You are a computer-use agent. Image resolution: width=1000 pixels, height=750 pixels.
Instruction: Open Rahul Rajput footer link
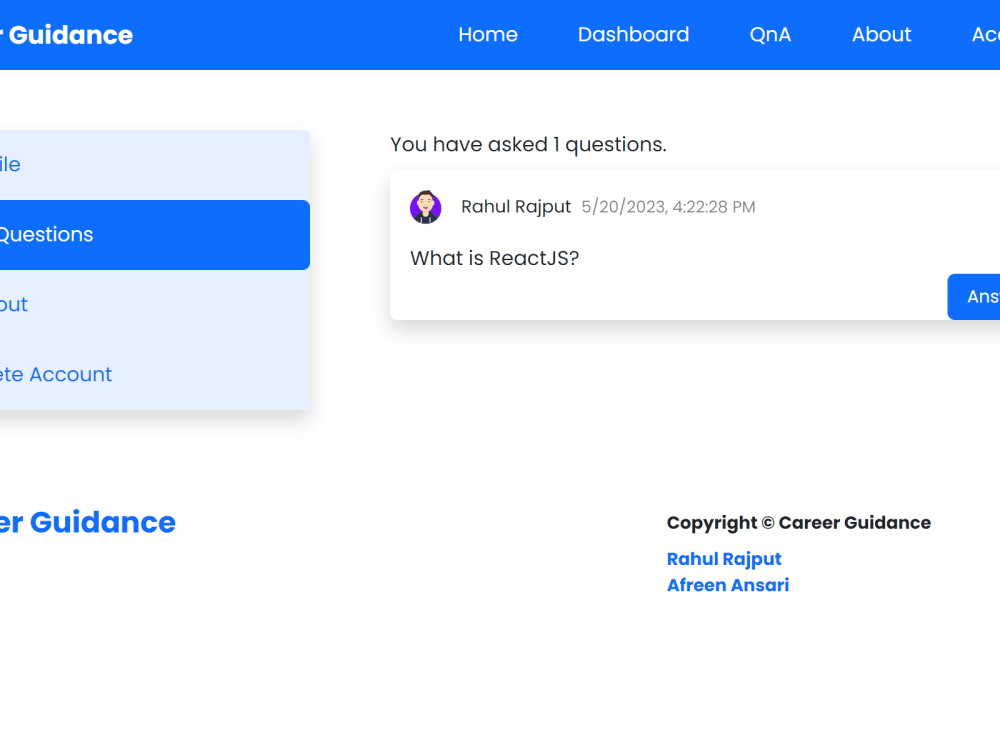(x=724, y=559)
